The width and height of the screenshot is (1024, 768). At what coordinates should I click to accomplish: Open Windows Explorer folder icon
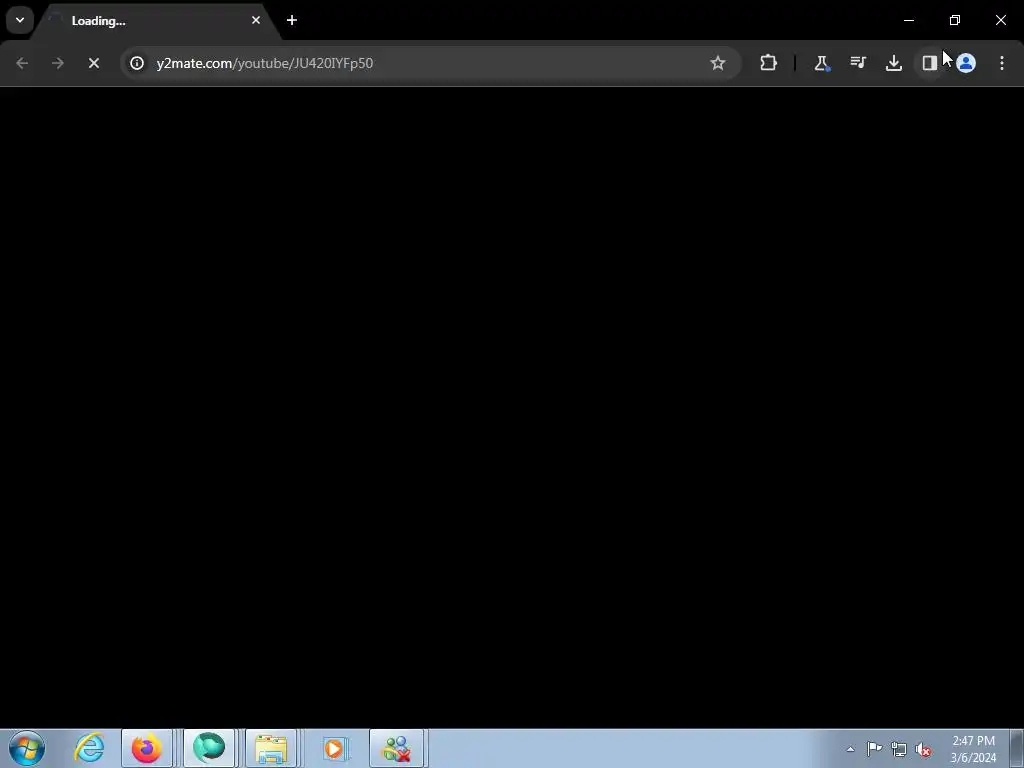[271, 748]
